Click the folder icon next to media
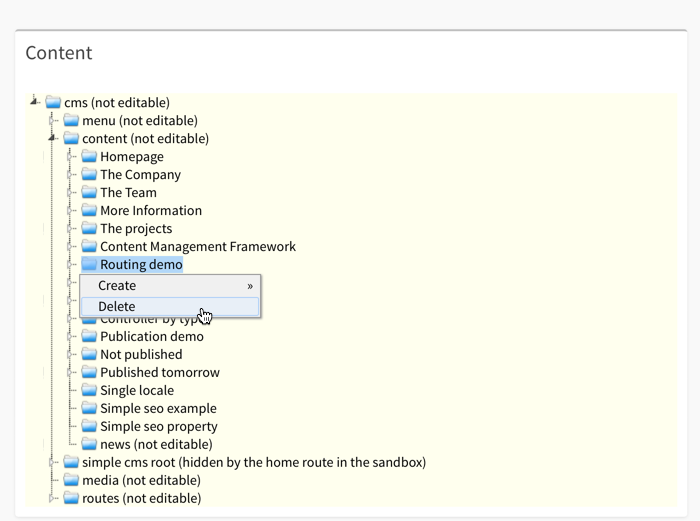Viewport: 700px width, 521px height. point(71,481)
